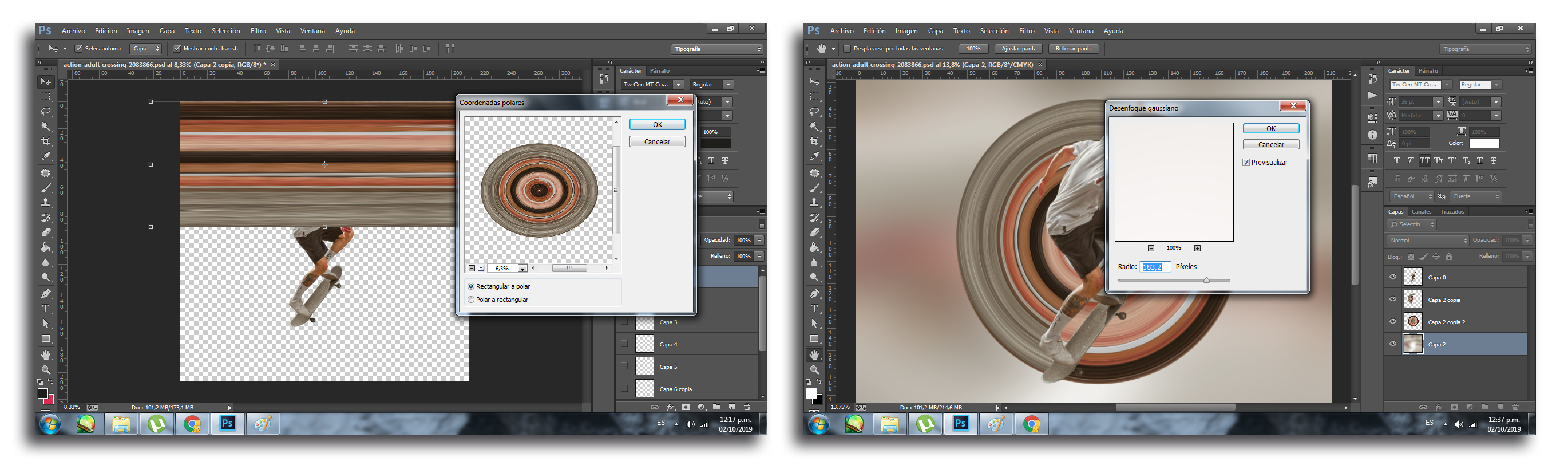Select the Hand tool in the right Photoshop window toolbox
Image resolution: width=1568 pixels, height=465 pixels.
point(814,354)
